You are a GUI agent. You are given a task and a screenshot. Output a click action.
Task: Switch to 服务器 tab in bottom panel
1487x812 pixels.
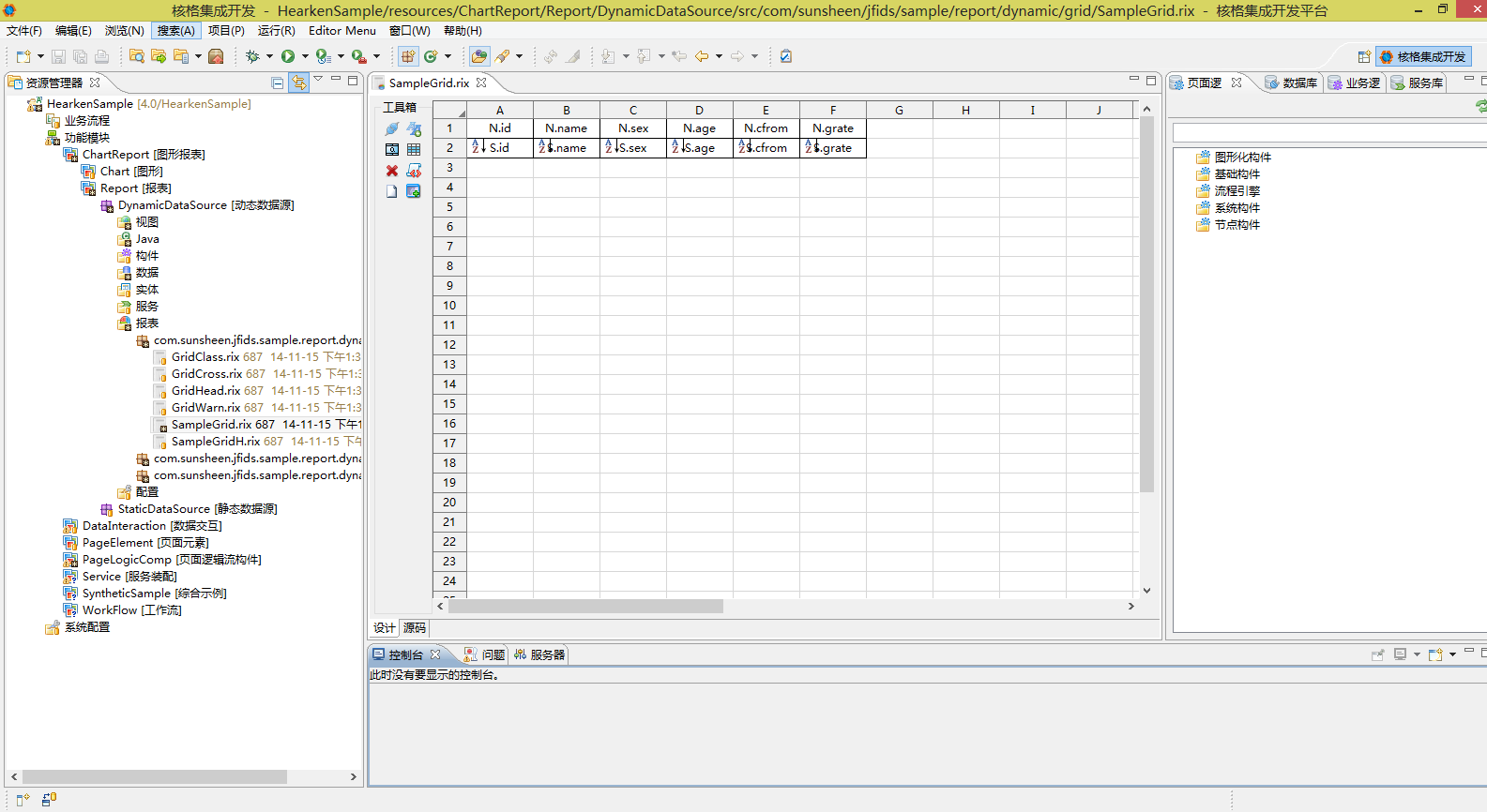(x=539, y=654)
